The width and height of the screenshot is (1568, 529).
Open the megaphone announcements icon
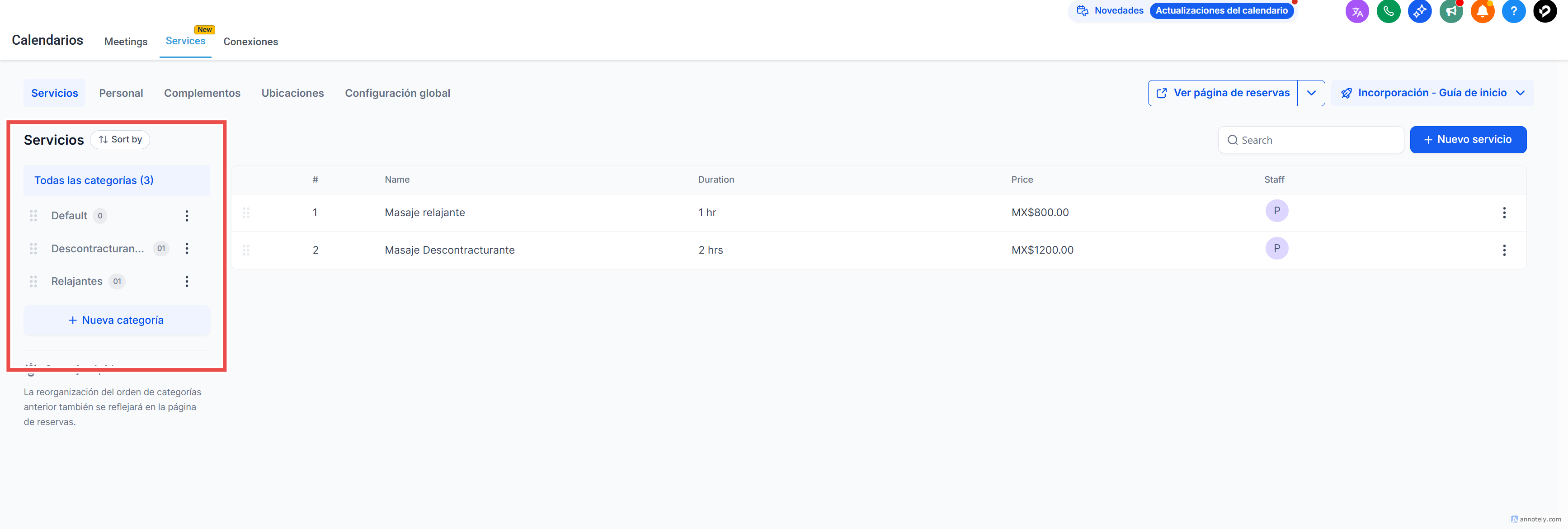point(1451,12)
